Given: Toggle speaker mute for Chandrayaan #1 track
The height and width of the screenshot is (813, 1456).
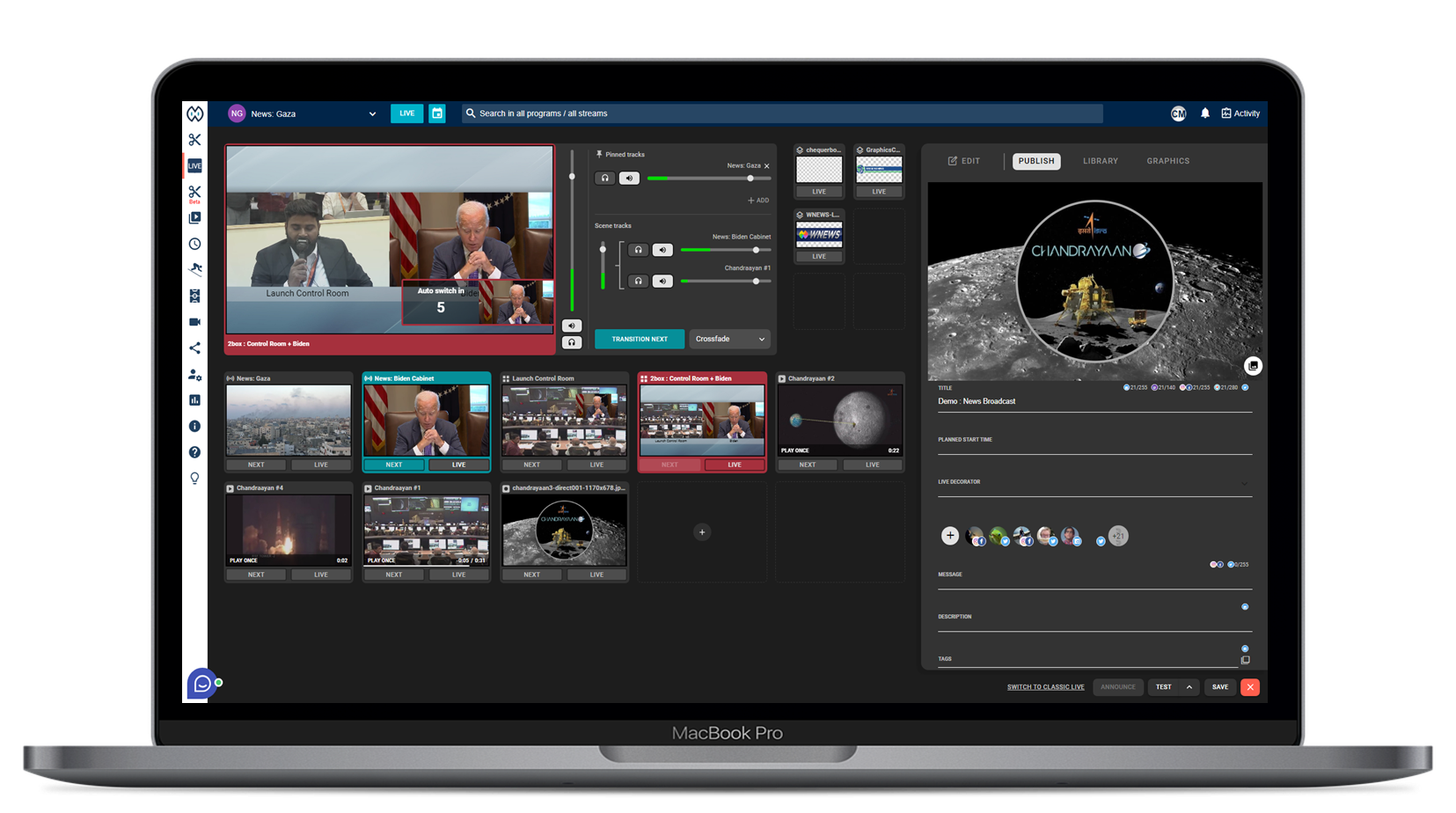Looking at the screenshot, I should point(662,282).
